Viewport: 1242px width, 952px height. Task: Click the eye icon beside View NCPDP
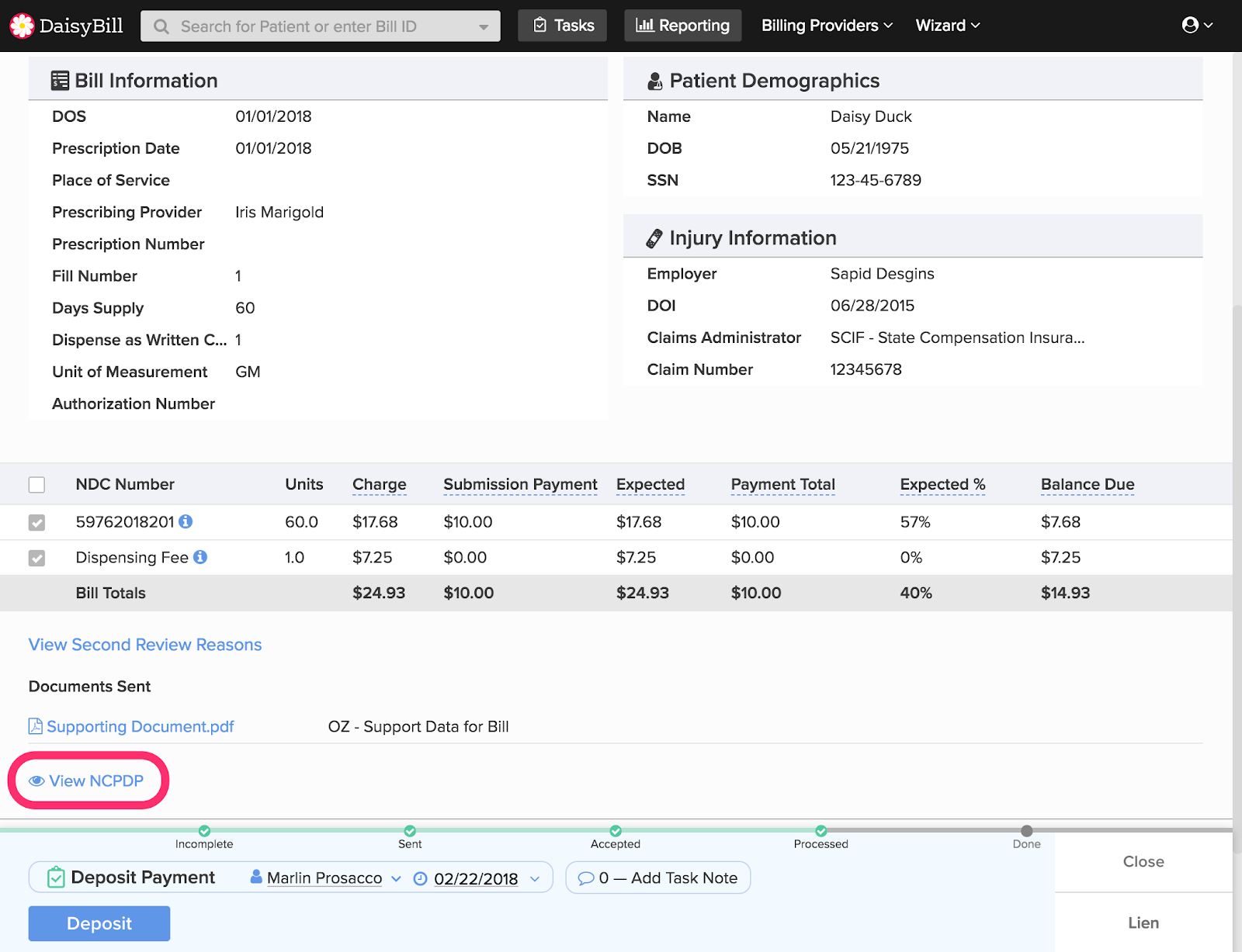(36, 781)
